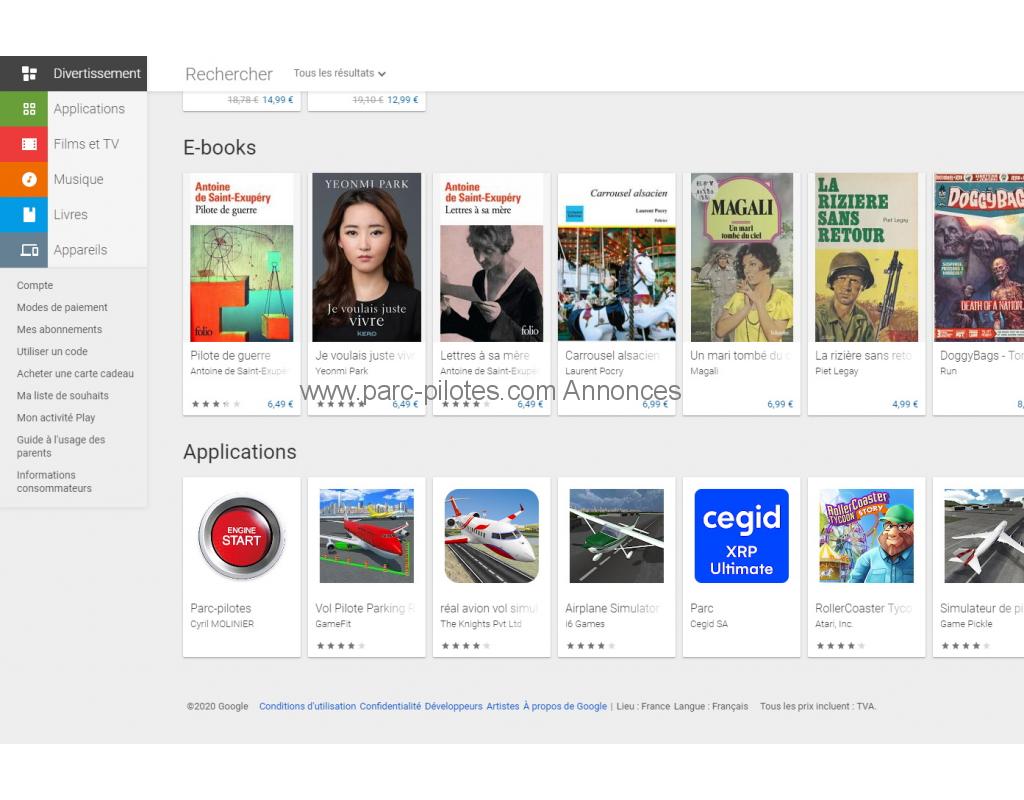
Task: Click the orange Musique icon
Action: (29, 179)
